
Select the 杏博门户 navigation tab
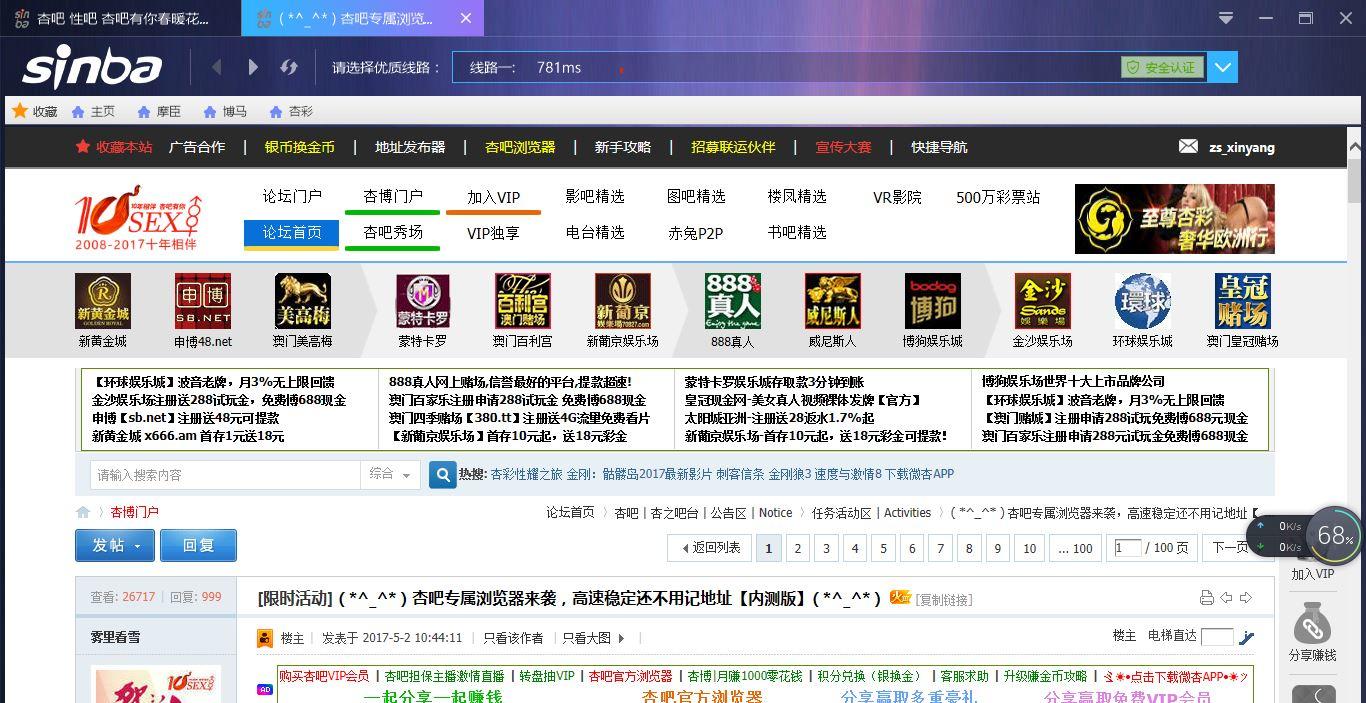[x=392, y=197]
